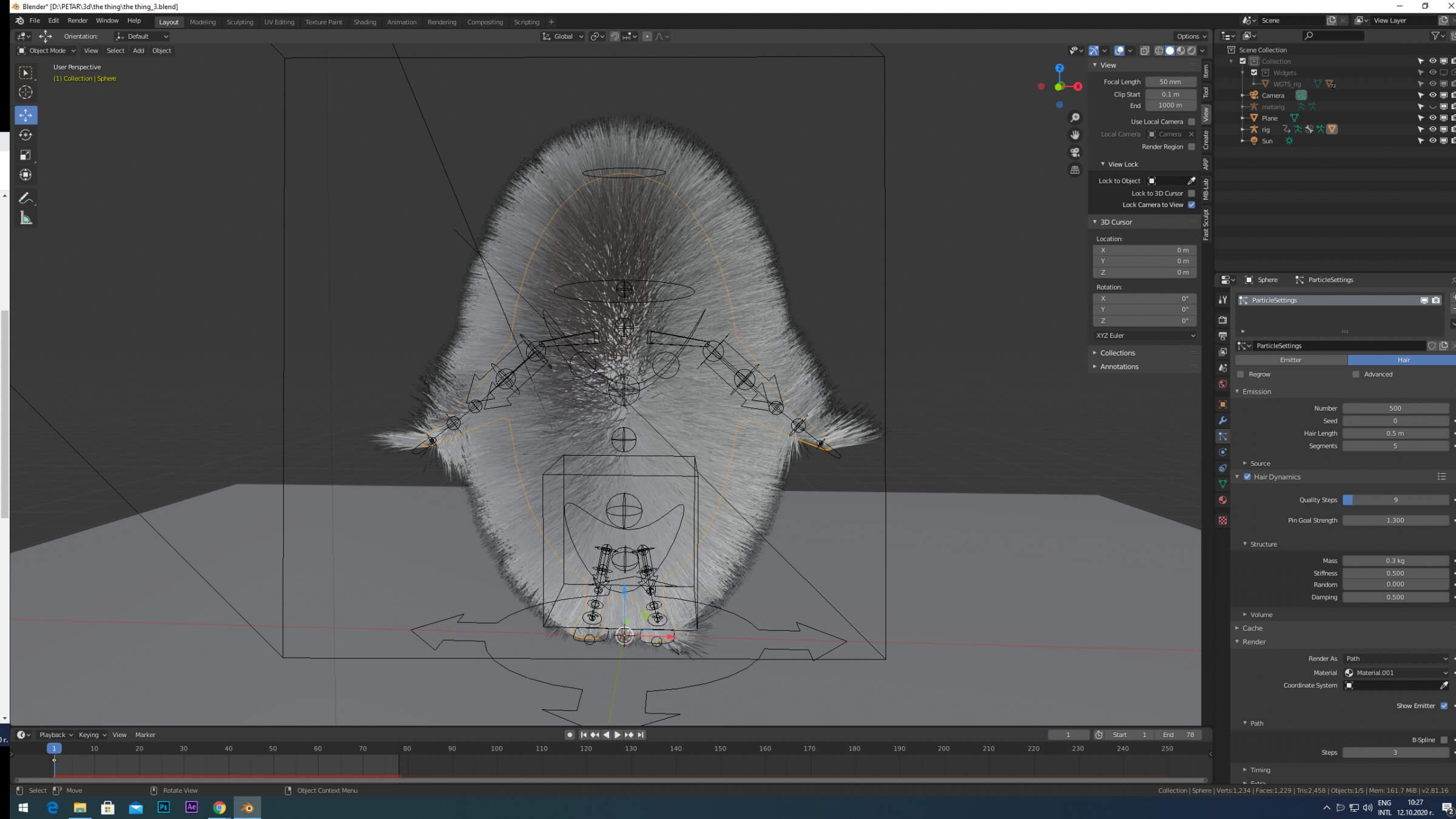
Task: Select the Emitter particle type button
Action: 1290,360
